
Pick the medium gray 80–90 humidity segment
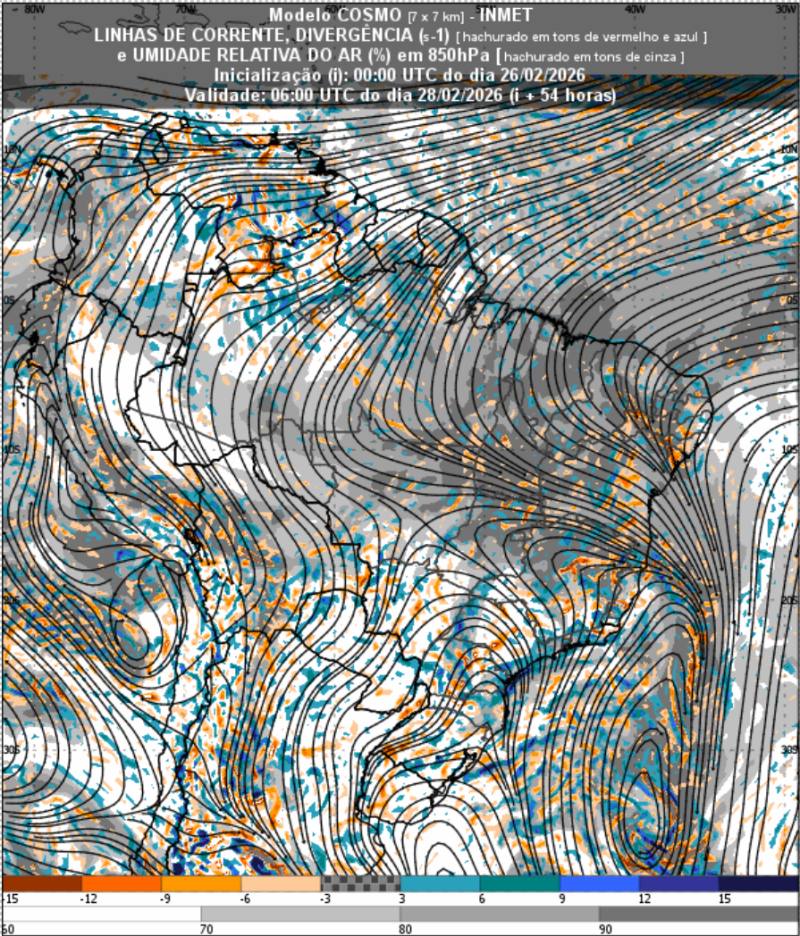499,914
